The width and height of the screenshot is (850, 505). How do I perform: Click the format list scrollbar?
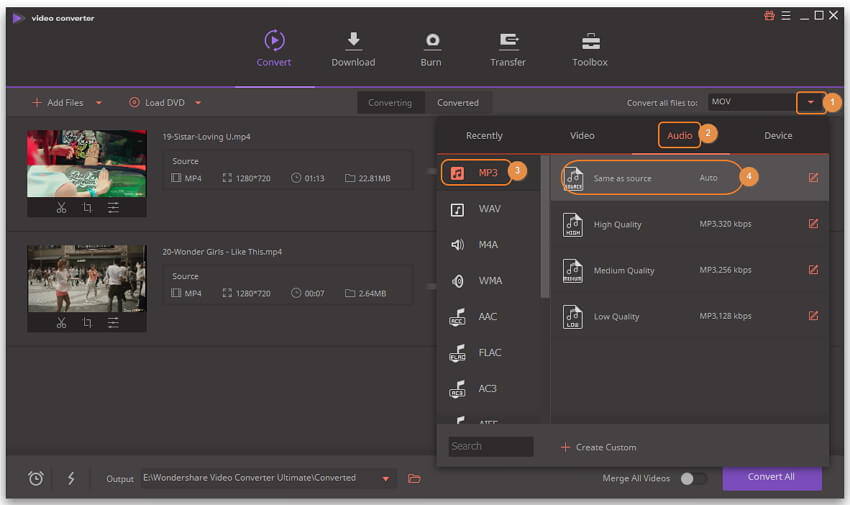545,226
